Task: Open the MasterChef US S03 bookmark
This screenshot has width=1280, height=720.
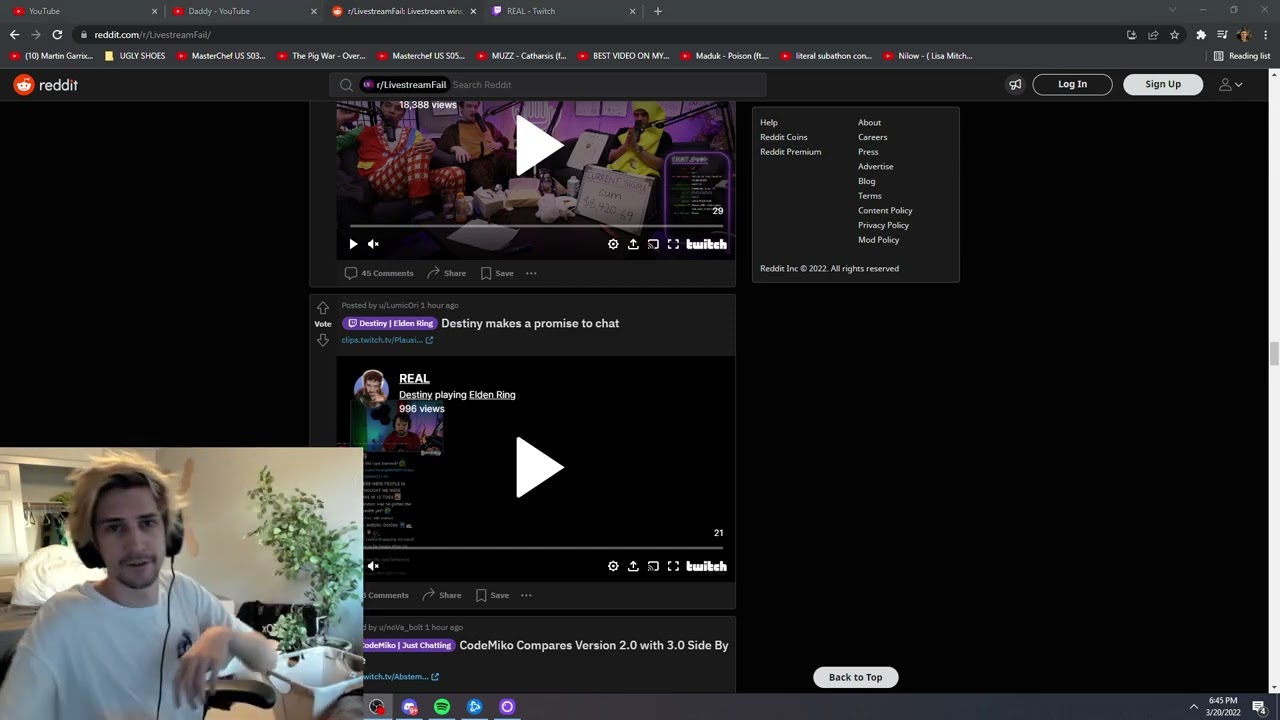Action: pyautogui.click(x=221, y=56)
